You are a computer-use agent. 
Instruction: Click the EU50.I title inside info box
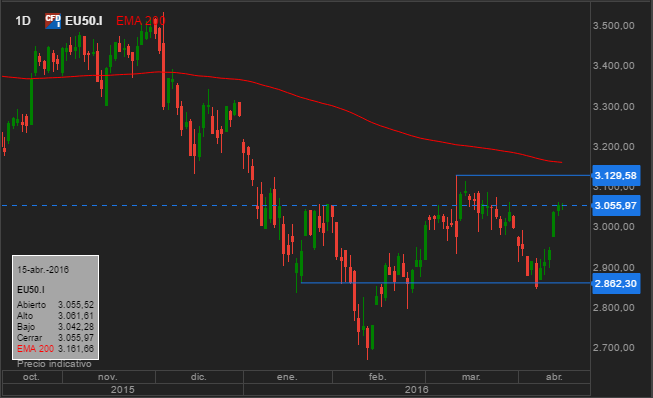click(31, 290)
